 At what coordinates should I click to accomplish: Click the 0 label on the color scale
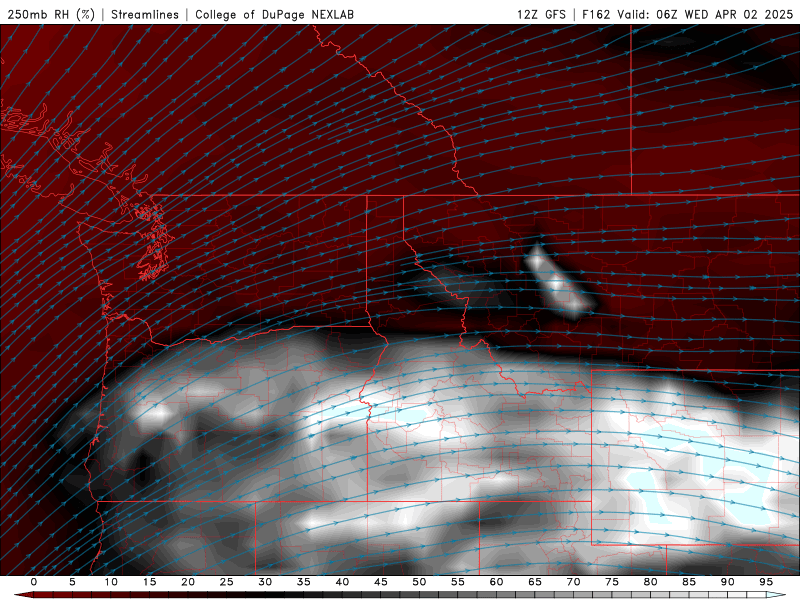(34, 582)
